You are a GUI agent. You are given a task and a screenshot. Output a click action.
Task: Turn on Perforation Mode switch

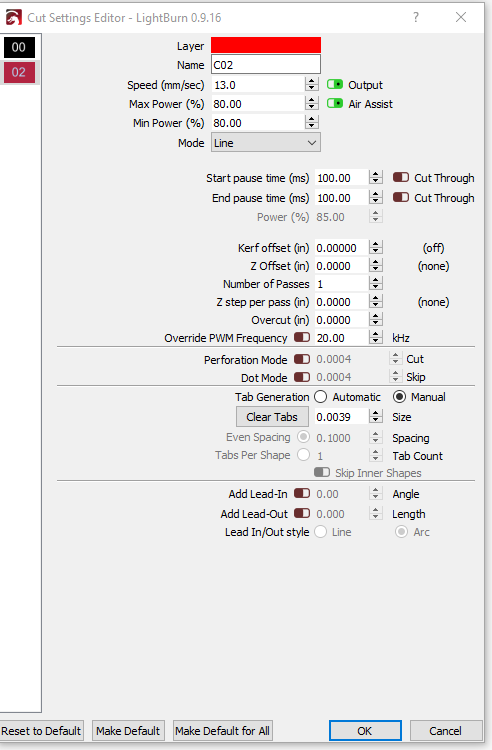(x=302, y=359)
